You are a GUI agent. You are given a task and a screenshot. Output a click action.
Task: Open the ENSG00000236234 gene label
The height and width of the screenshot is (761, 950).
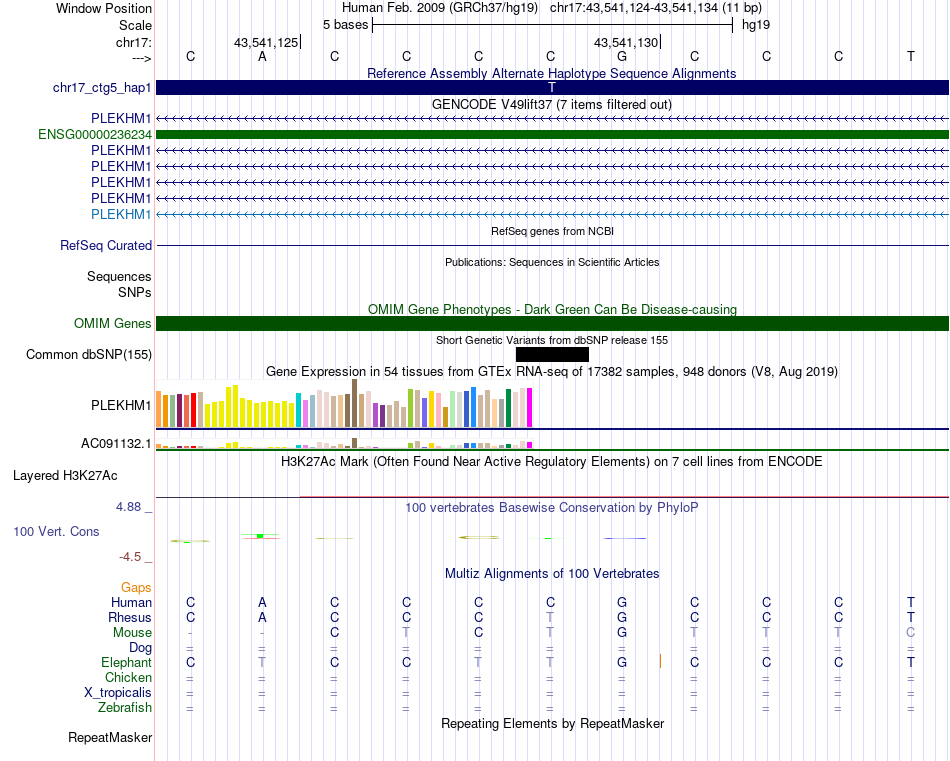95,135
